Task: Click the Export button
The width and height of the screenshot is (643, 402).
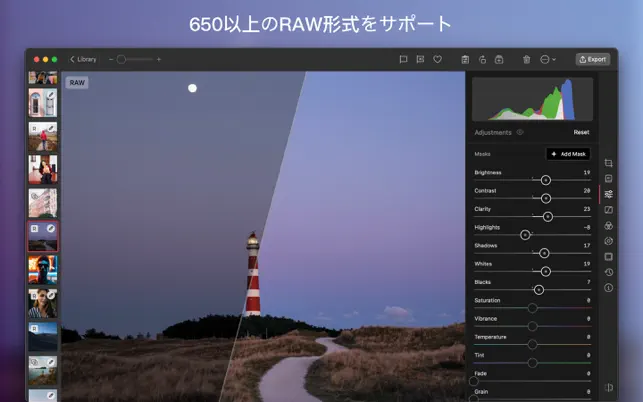Action: (x=593, y=59)
